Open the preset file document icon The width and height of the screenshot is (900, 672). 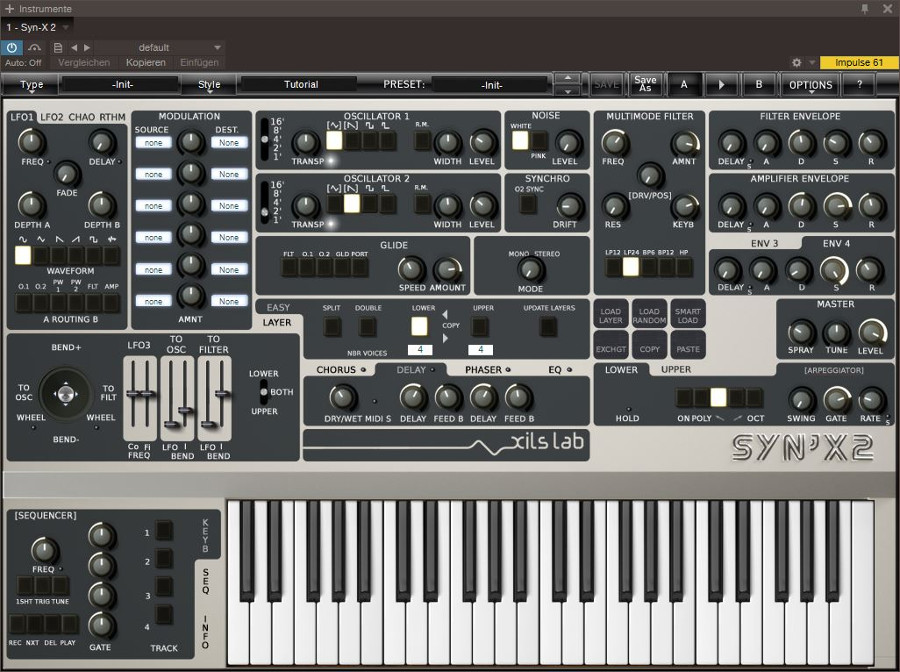[57, 48]
